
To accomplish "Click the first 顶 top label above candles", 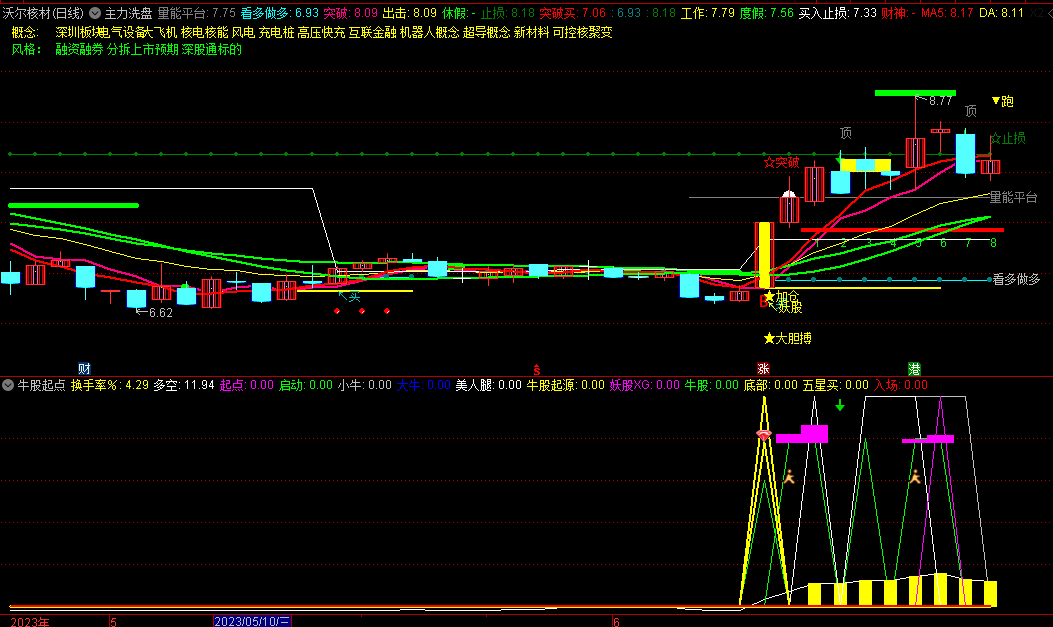I will click(x=846, y=134).
